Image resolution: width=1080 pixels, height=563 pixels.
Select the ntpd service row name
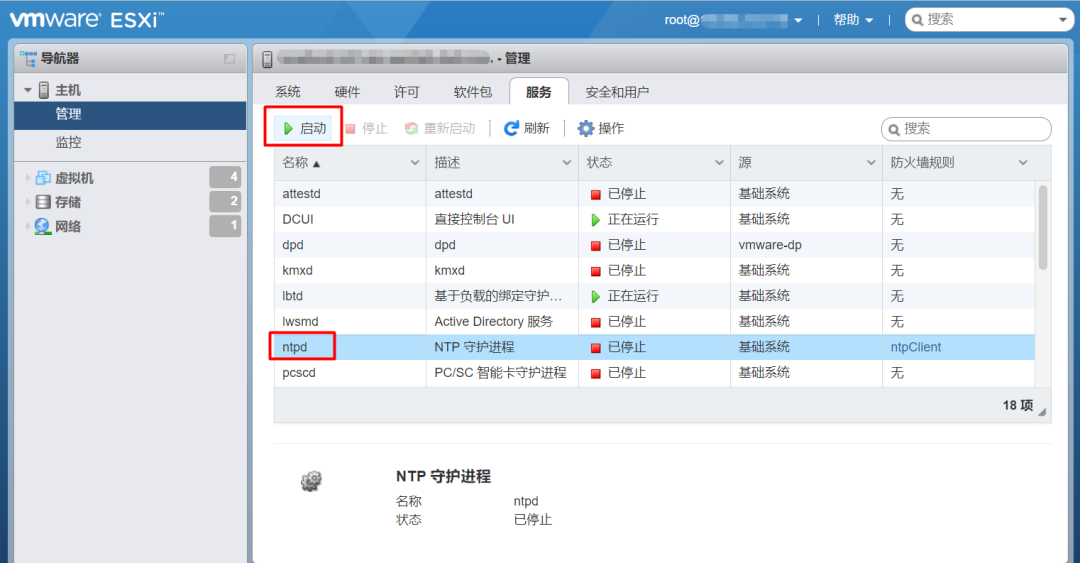click(295, 347)
